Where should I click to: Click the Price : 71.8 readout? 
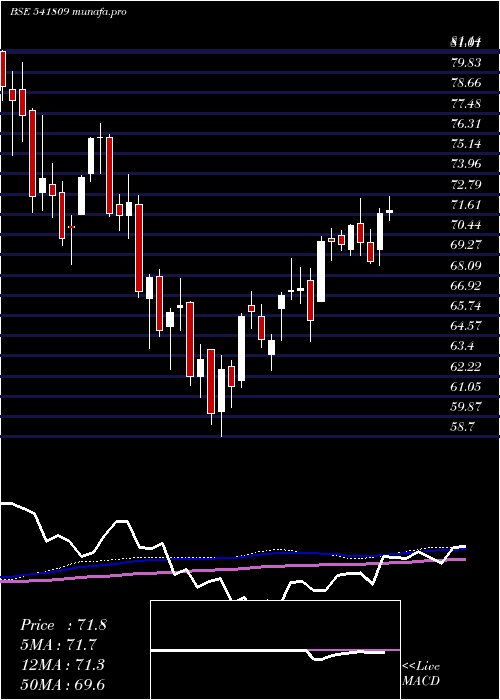[63, 625]
